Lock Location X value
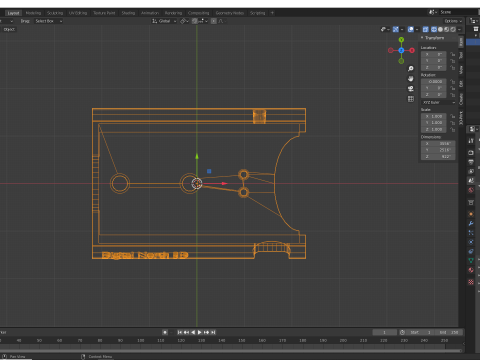The image size is (480, 360). pos(452,54)
